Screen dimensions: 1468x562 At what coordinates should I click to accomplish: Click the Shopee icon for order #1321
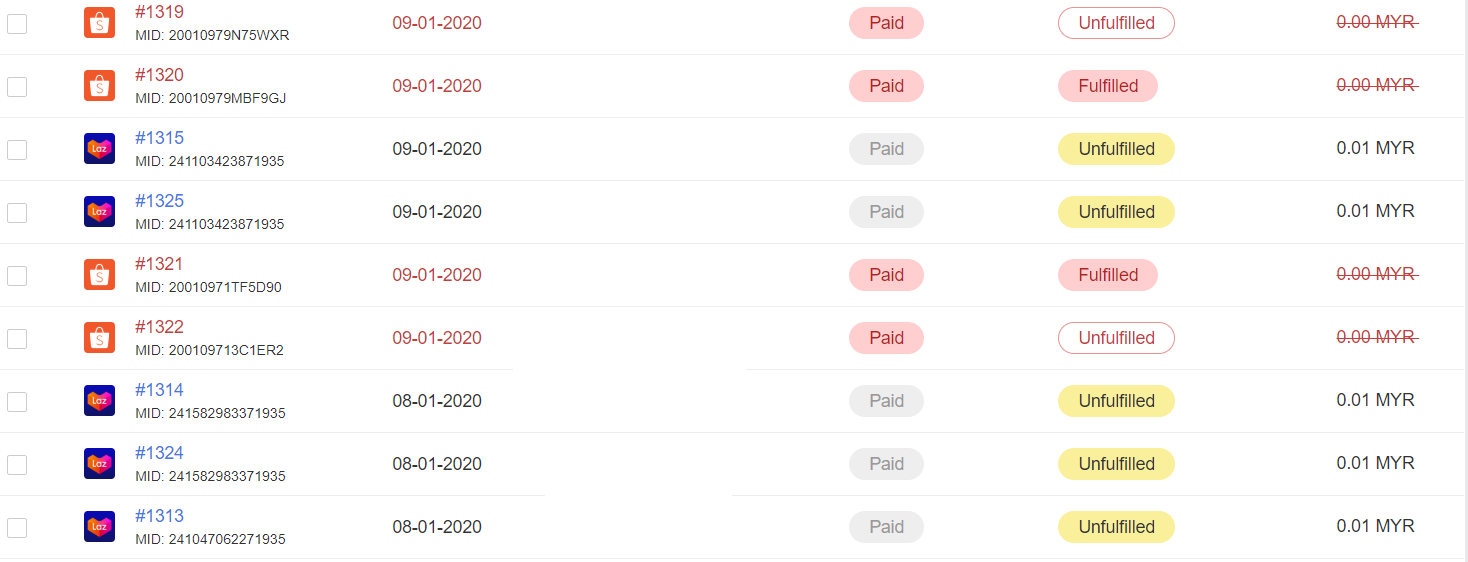[99, 275]
